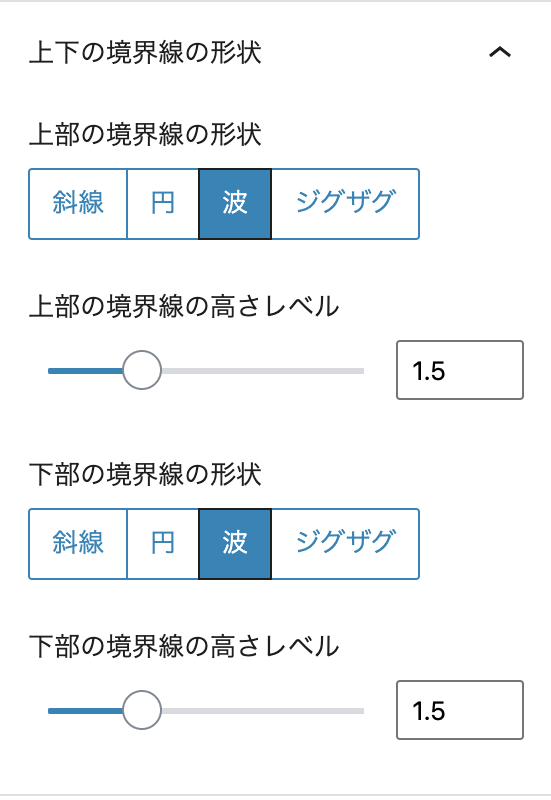
Task: Select 斜線 for upper border shape
Action: pos(78,204)
